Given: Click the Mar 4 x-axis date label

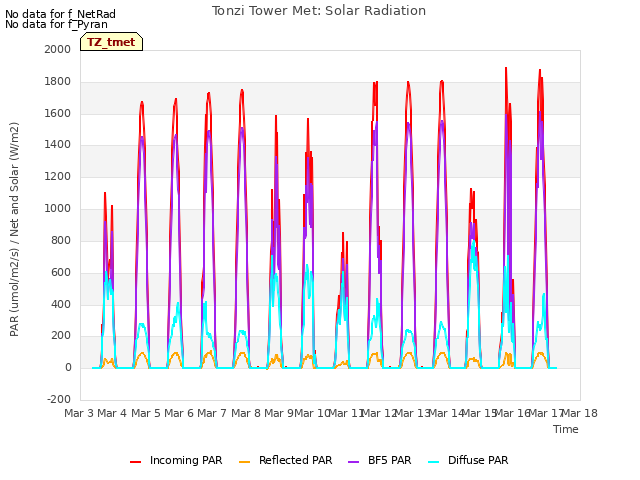Looking at the screenshot, I should pyautogui.click(x=112, y=413).
